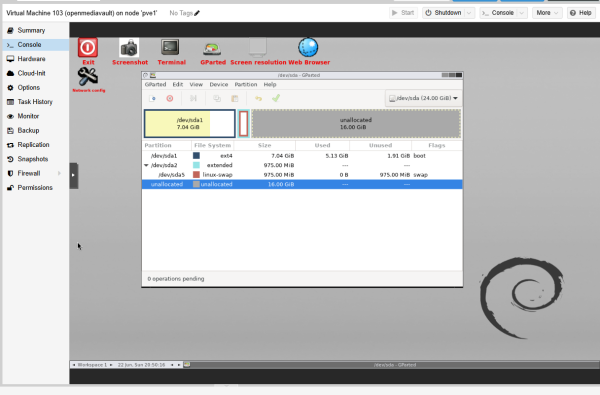Click the Proxmox Help button
Viewport: 600px width, 395px height.
(x=581, y=13)
